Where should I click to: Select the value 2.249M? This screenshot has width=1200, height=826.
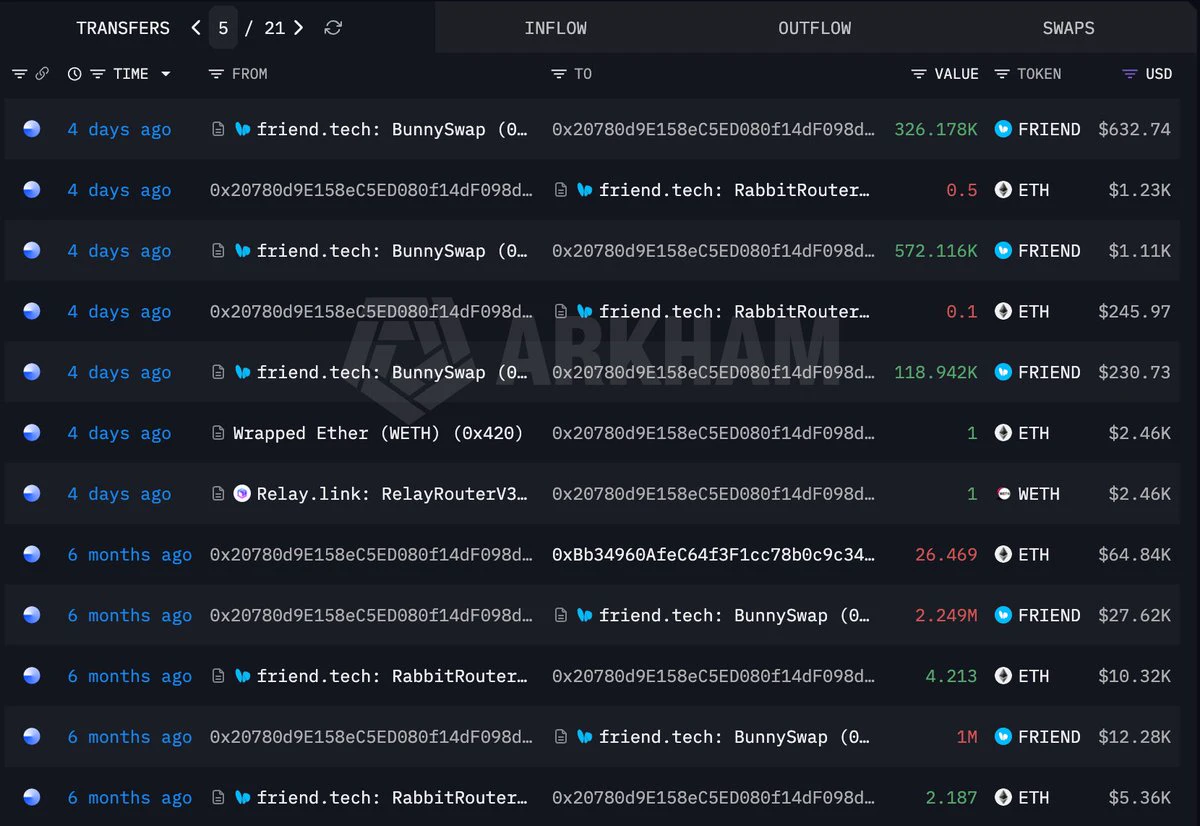946,615
